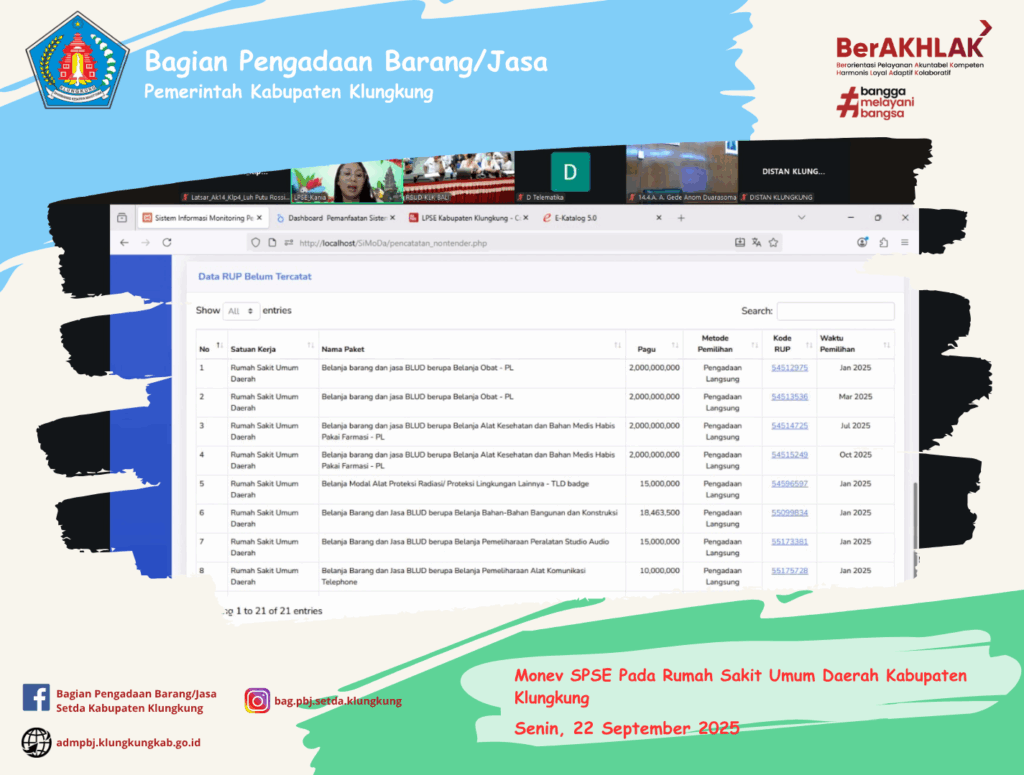The image size is (1024, 775).
Task: Click the table Search input field
Action: 835,311
